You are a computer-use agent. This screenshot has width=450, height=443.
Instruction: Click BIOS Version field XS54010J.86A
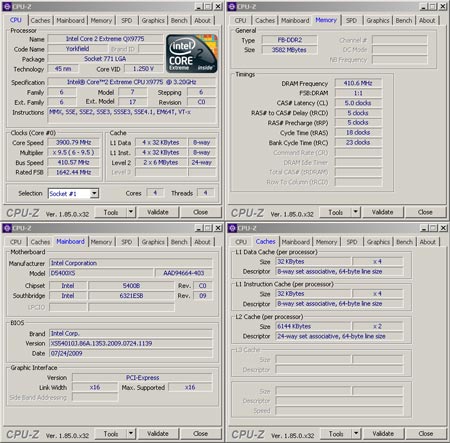coord(131,343)
